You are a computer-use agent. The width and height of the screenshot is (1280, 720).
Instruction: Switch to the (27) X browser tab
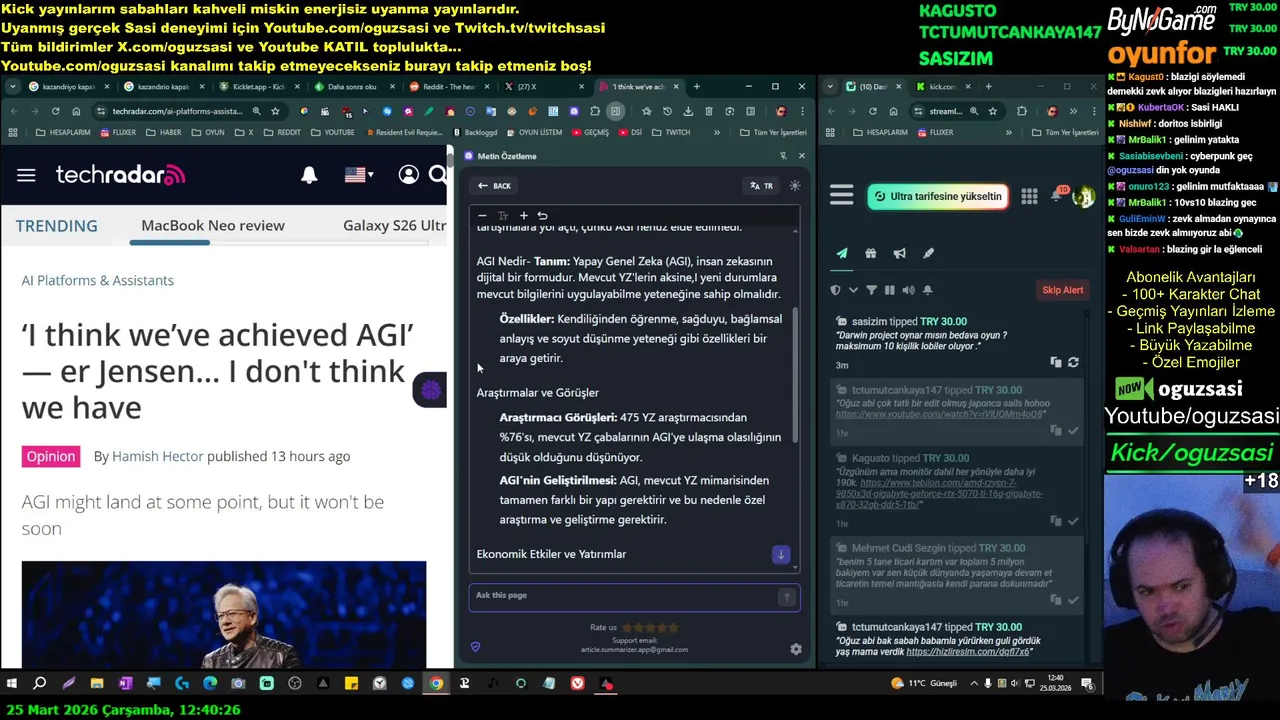541,87
